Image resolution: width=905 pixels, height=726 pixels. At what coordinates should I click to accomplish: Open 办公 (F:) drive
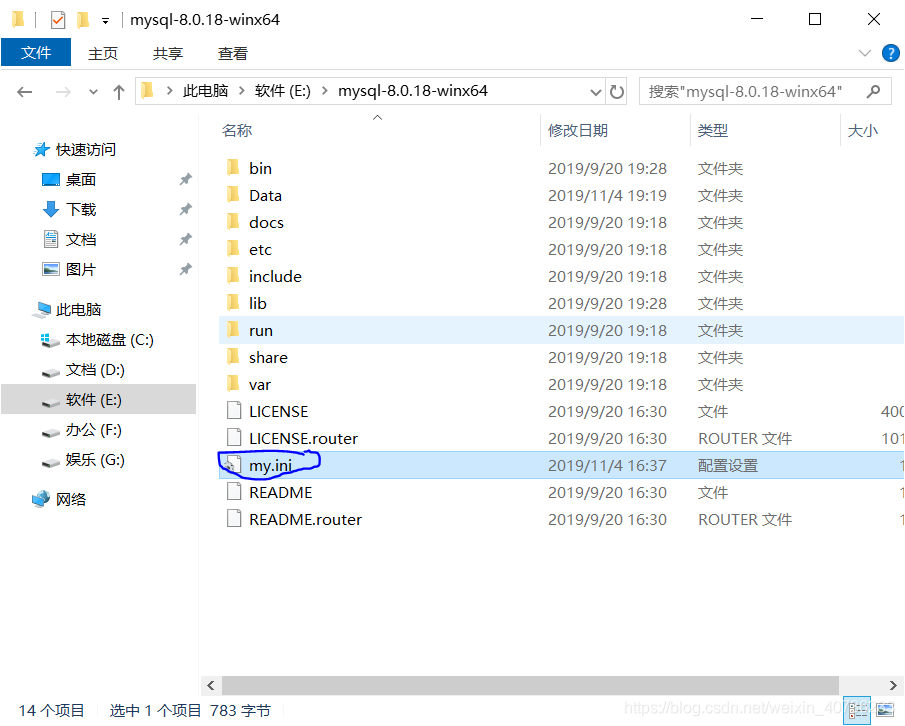coord(94,431)
